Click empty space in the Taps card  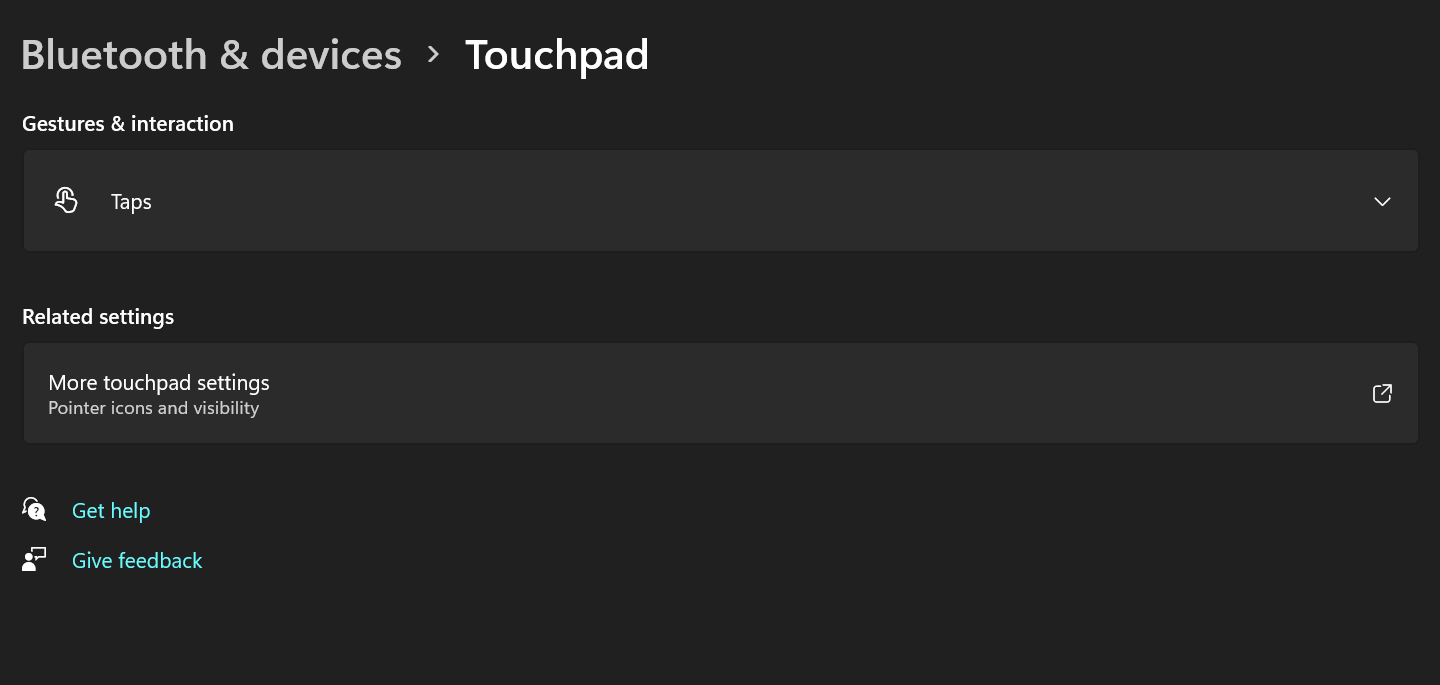point(760,201)
